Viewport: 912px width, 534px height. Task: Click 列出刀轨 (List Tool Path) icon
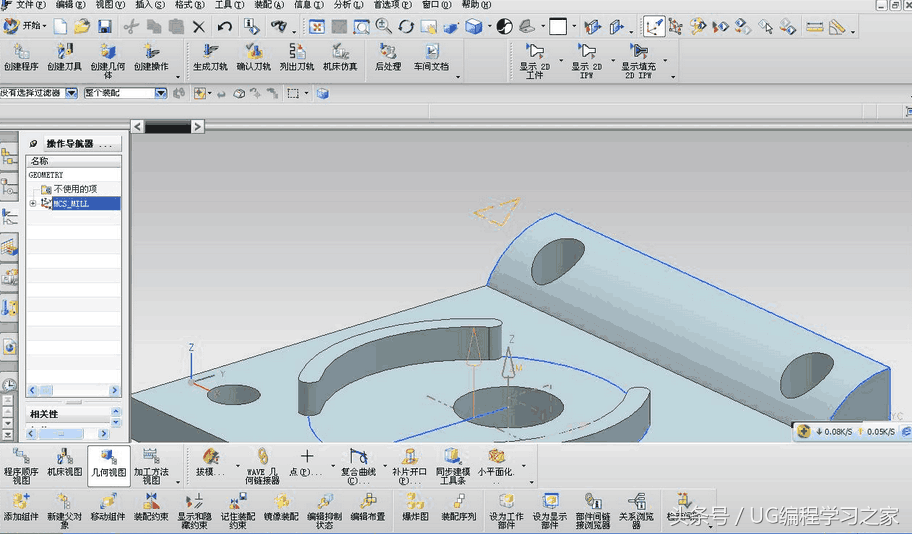click(297, 57)
